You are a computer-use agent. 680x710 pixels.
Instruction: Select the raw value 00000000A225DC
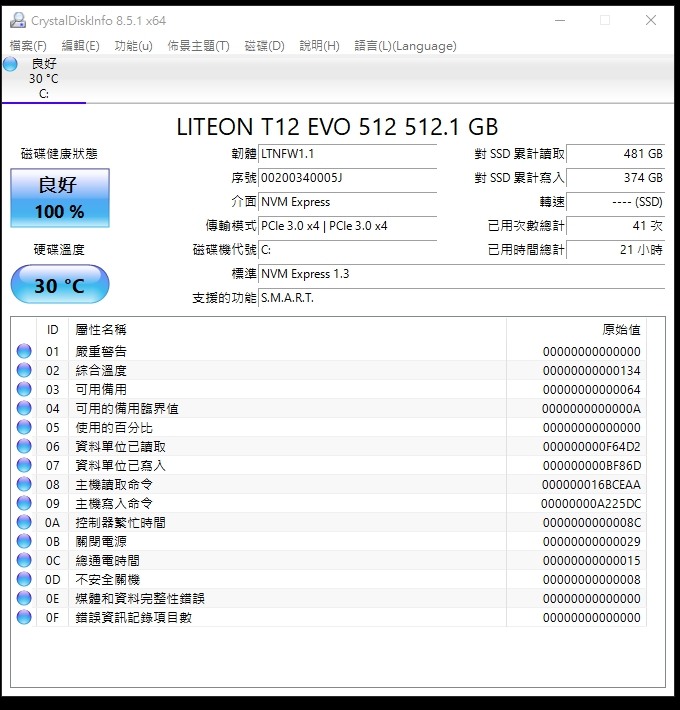pos(591,504)
